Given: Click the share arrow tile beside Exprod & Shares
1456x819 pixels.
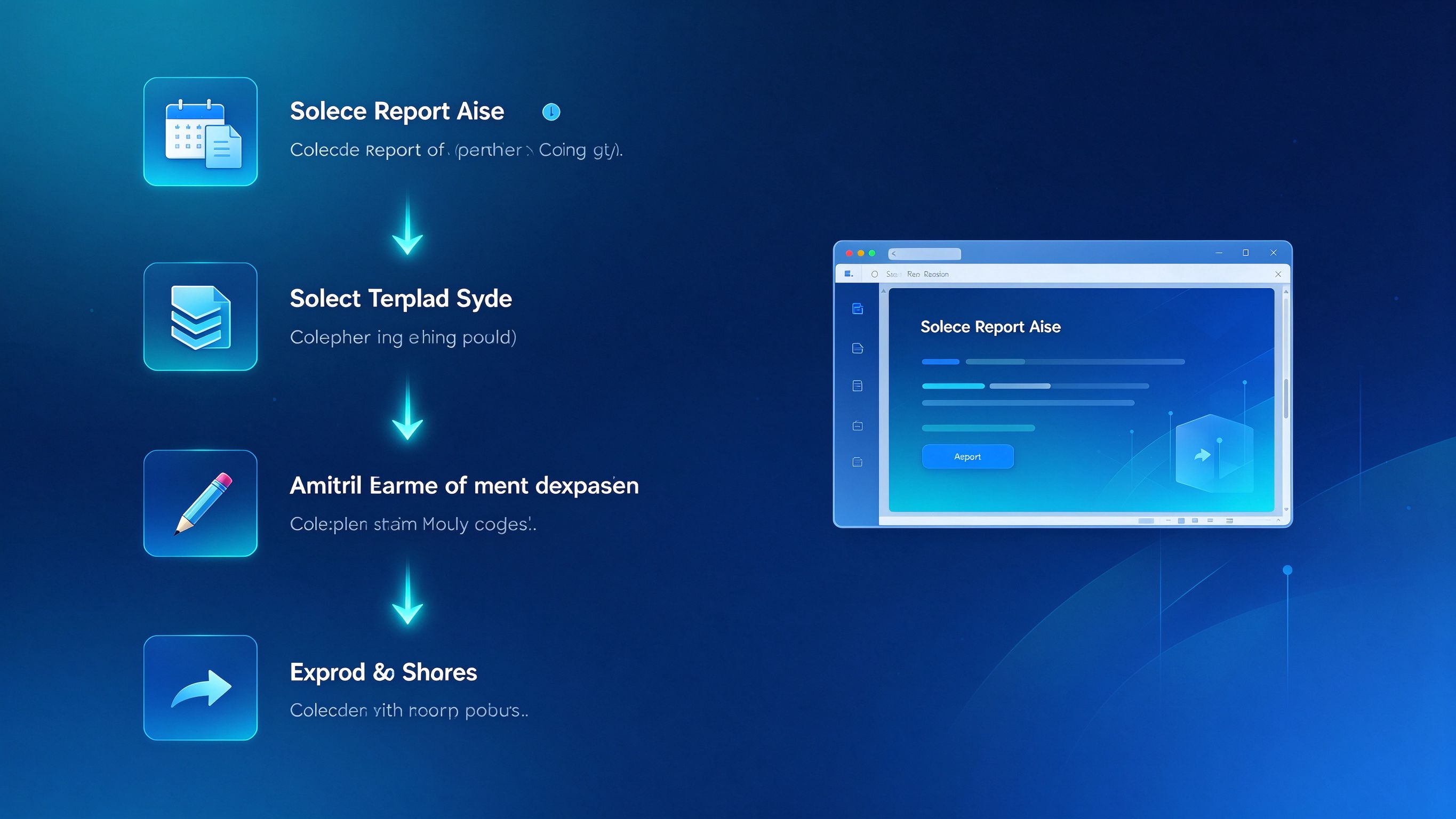Looking at the screenshot, I should pos(201,688).
